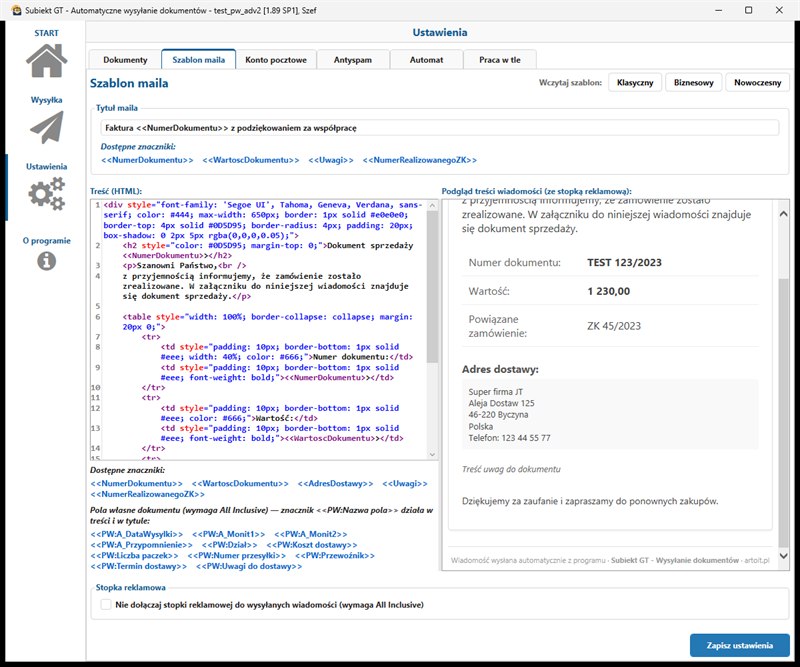The height and width of the screenshot is (667, 800).
Task: Go to START home icon
Action: click(46, 60)
